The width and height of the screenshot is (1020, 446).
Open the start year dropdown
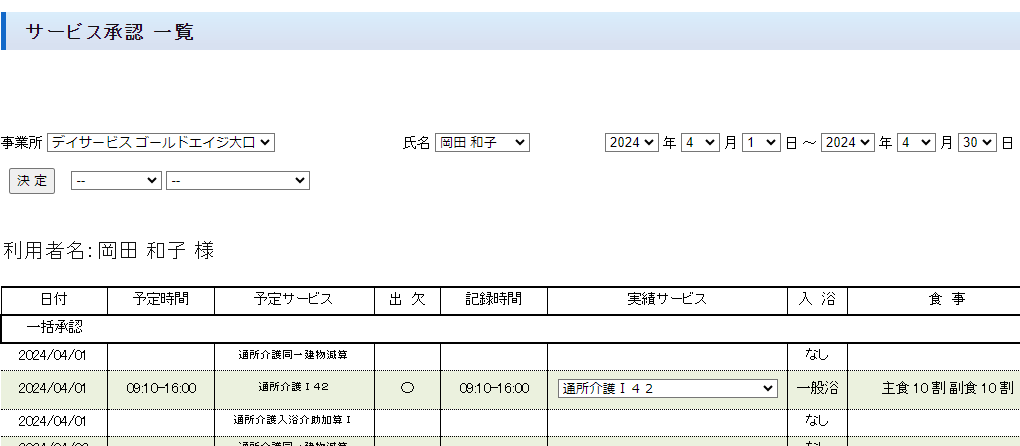(x=631, y=143)
